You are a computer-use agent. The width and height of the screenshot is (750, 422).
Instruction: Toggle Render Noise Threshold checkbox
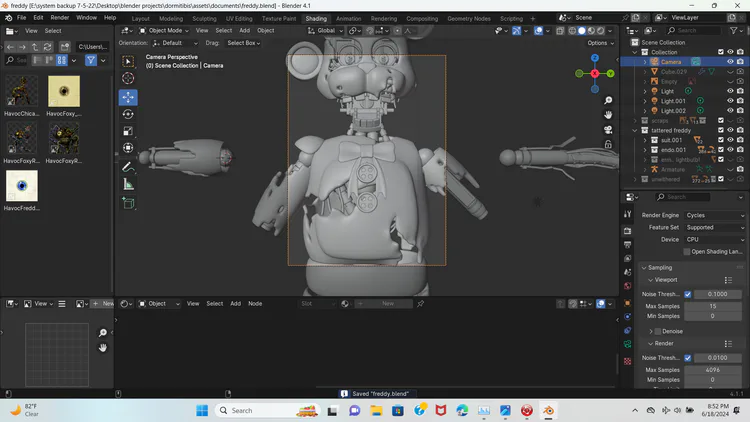tap(687, 358)
